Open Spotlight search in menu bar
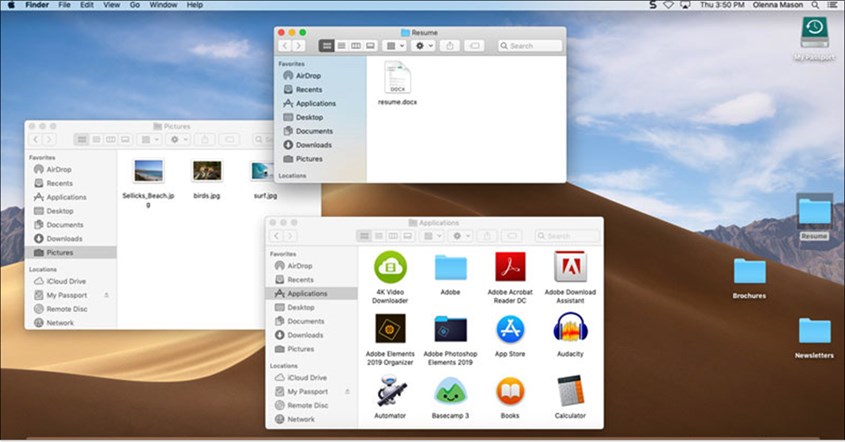This screenshot has width=845, height=442. [815, 5]
